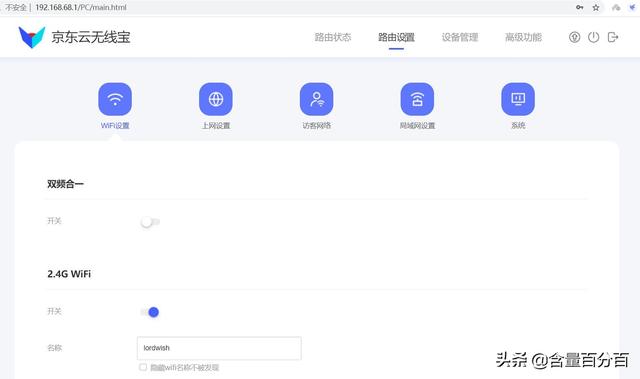Open the 系统 monitor icon
The image size is (640, 379).
(518, 99)
